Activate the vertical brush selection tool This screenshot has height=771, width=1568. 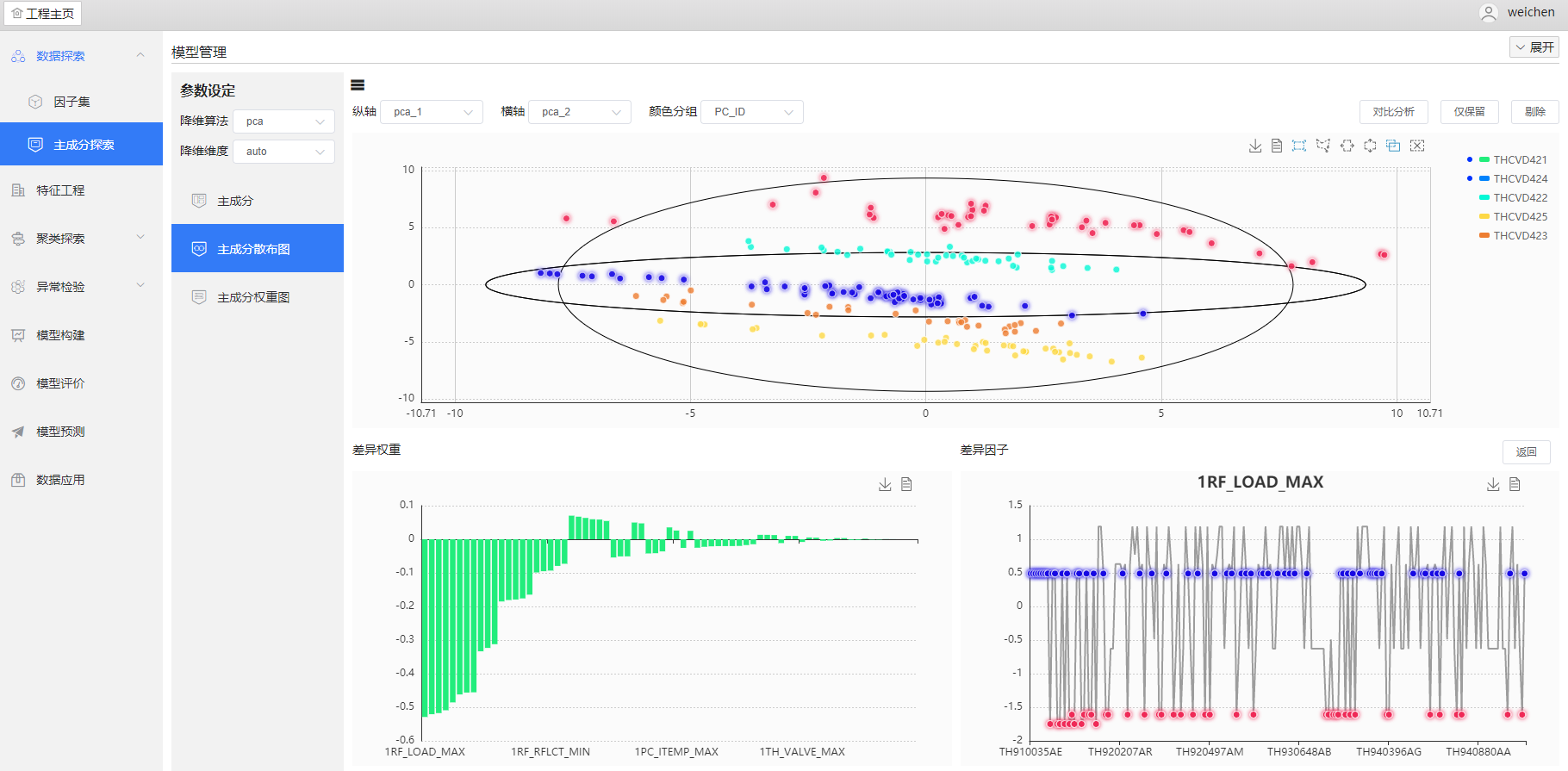pyautogui.click(x=1370, y=146)
